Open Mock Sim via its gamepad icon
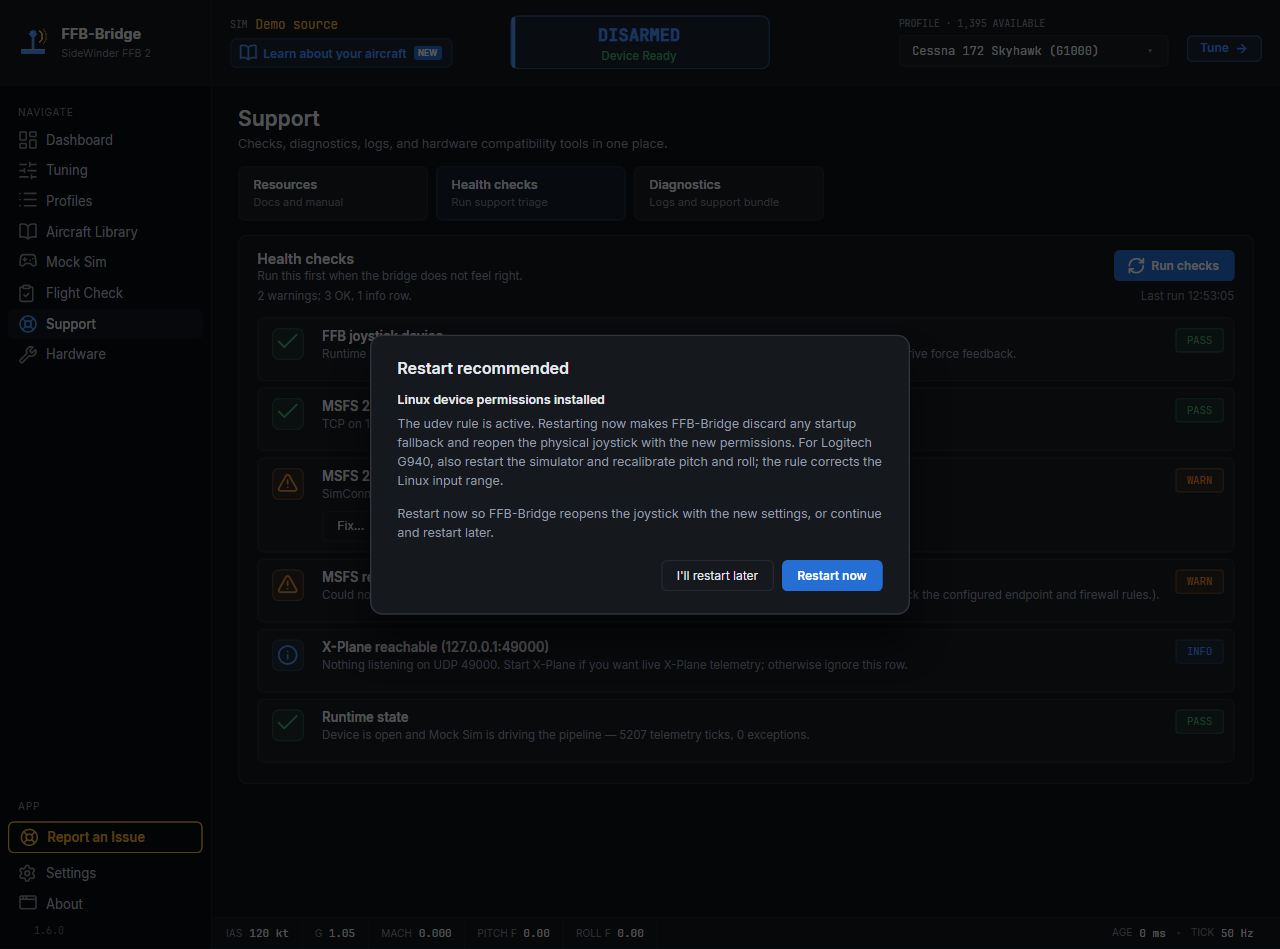This screenshot has width=1280, height=949. 28,262
